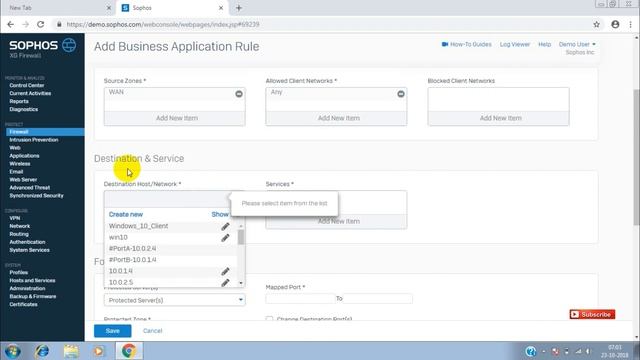Viewport: 640px width, 360px height.
Task: Remove WAN from Source Zones
Action: pyautogui.click(x=239, y=94)
